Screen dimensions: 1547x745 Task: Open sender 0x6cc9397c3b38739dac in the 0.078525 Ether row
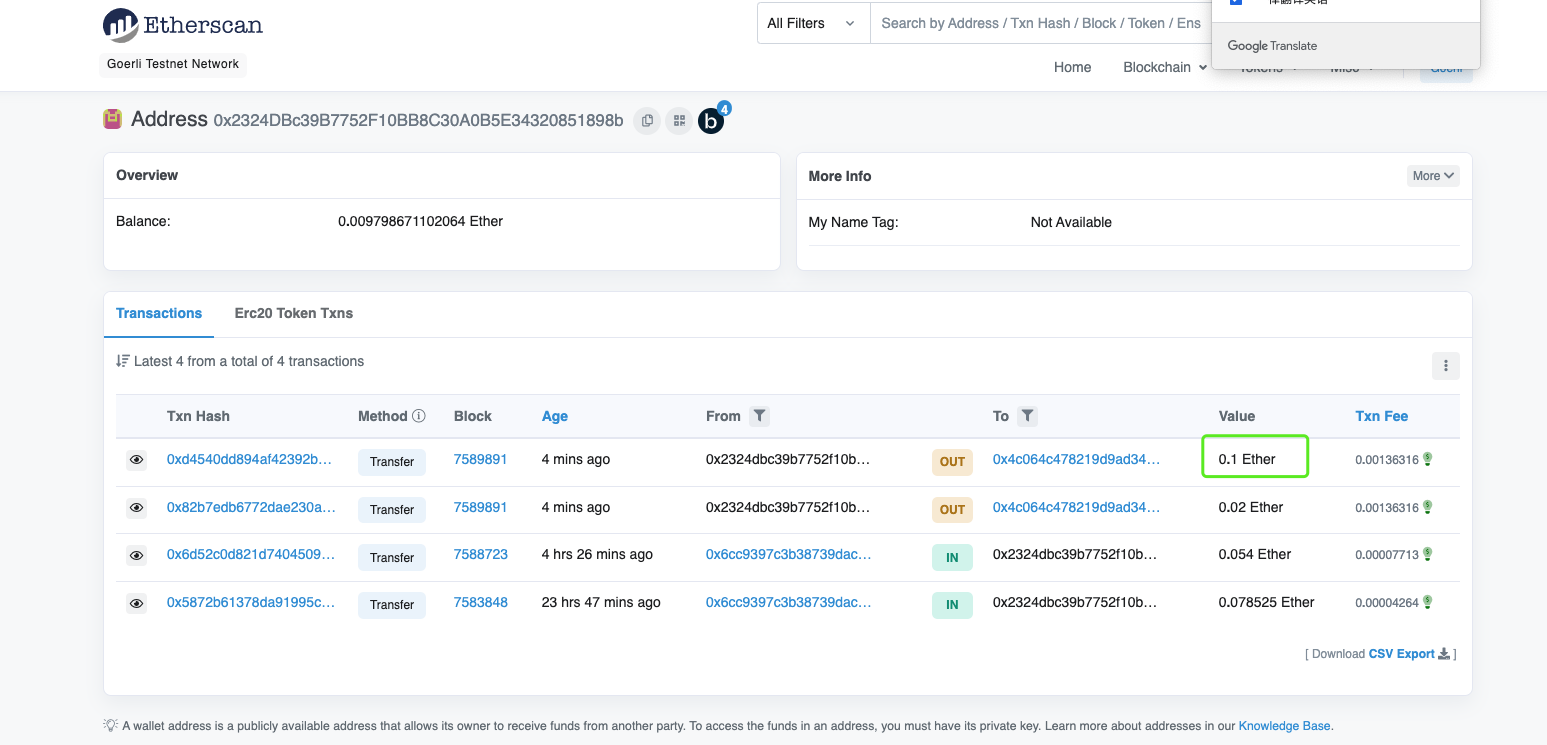coord(788,602)
